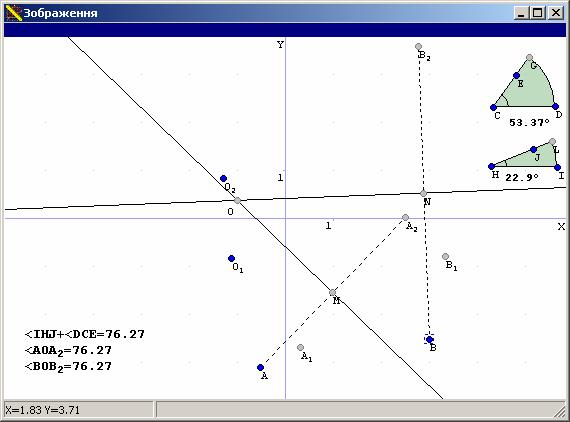
Task: Select gray point L of the small angle
Action: 553,141
